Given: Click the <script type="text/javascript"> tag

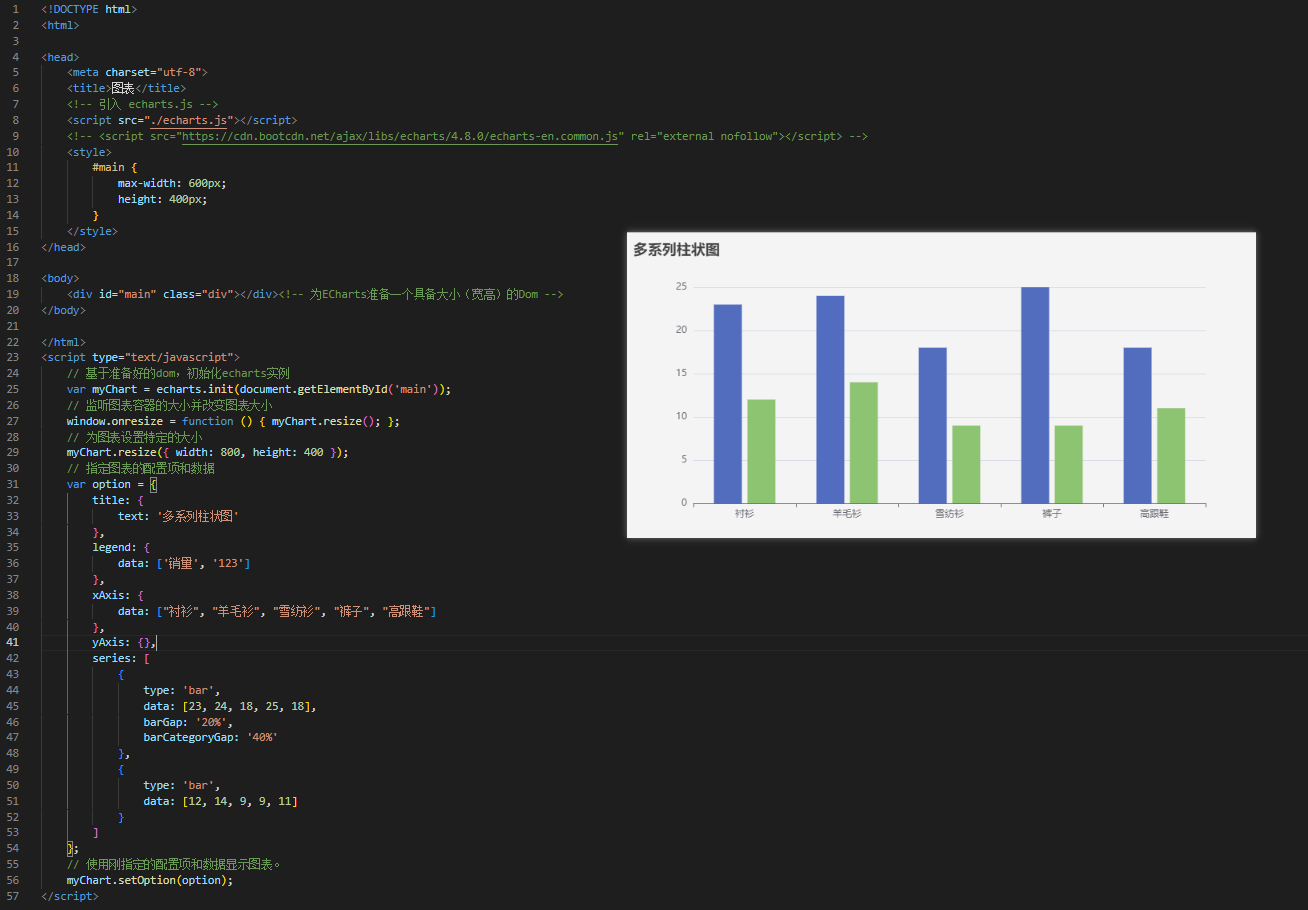Looking at the screenshot, I should pos(140,357).
